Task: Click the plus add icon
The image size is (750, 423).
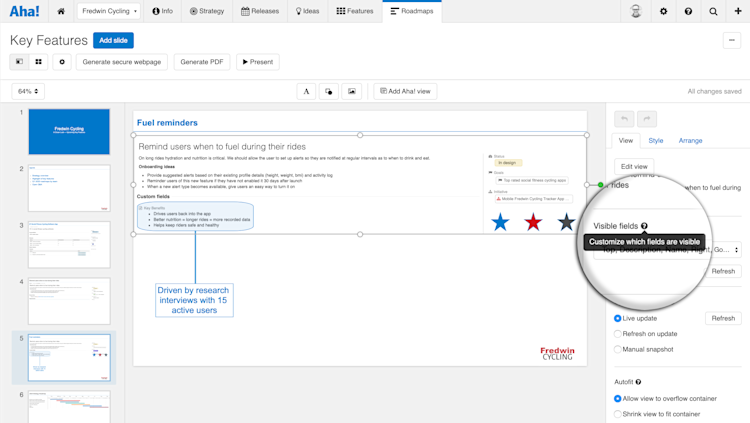Action: (738, 11)
